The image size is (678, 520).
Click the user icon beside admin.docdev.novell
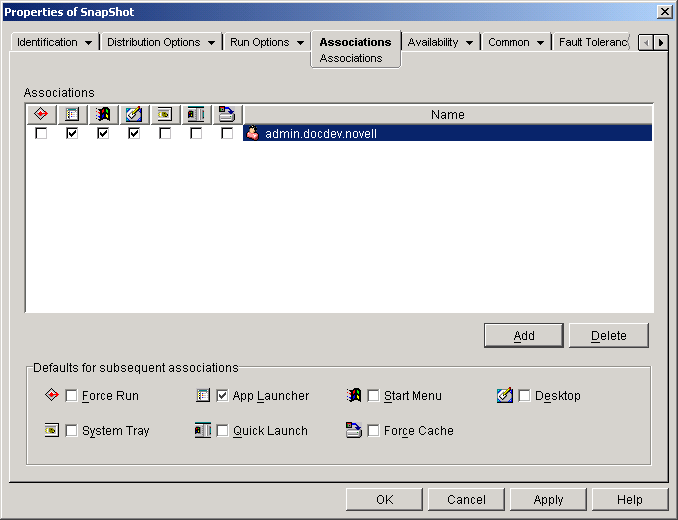click(x=253, y=133)
